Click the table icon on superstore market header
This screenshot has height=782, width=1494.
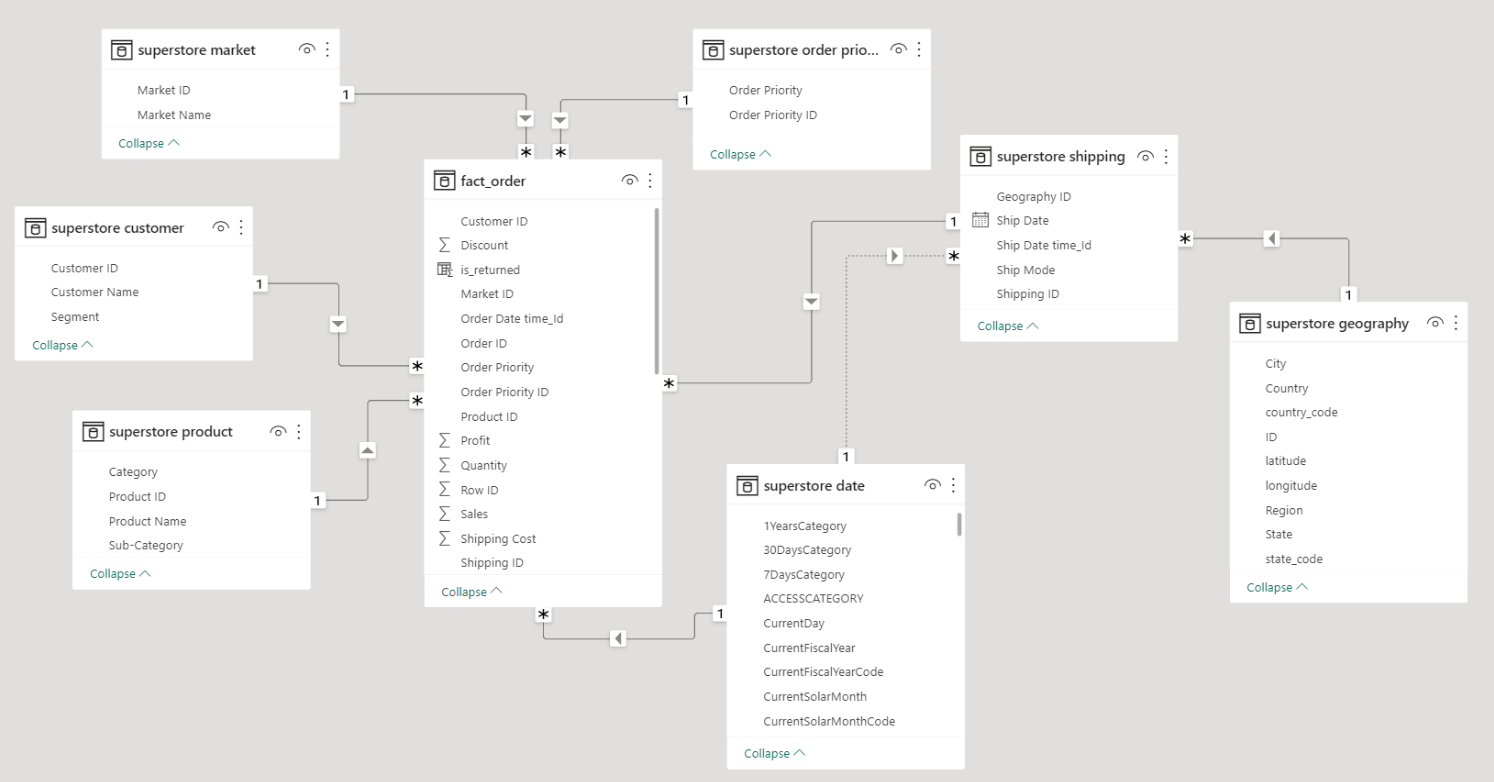[121, 49]
